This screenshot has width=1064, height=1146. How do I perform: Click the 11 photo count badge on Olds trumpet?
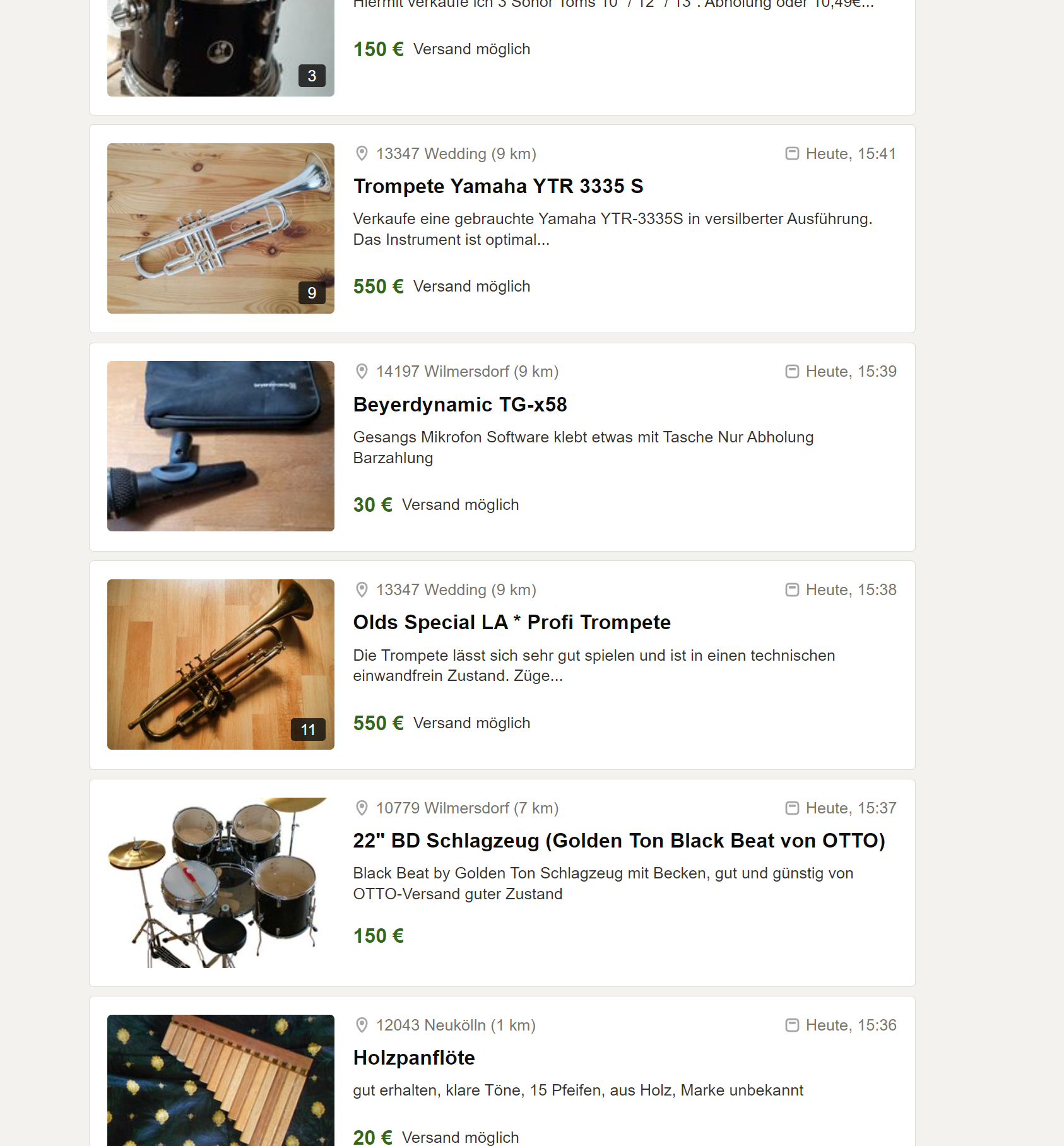pos(308,730)
